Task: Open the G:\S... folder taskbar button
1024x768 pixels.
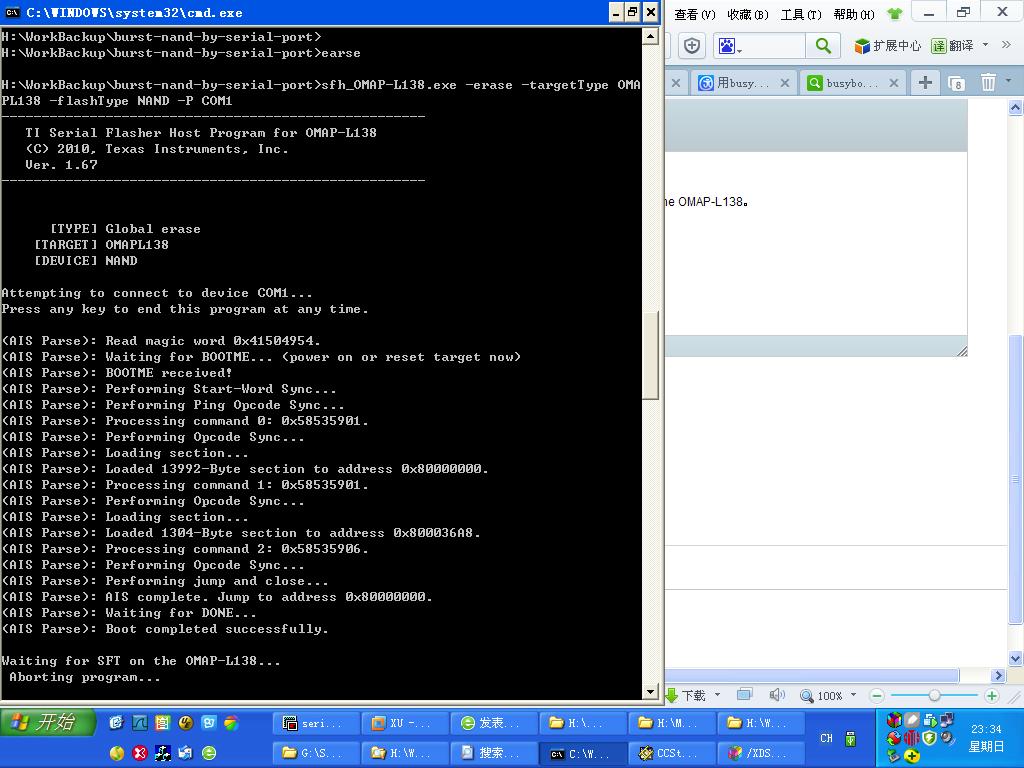Action: click(x=316, y=753)
